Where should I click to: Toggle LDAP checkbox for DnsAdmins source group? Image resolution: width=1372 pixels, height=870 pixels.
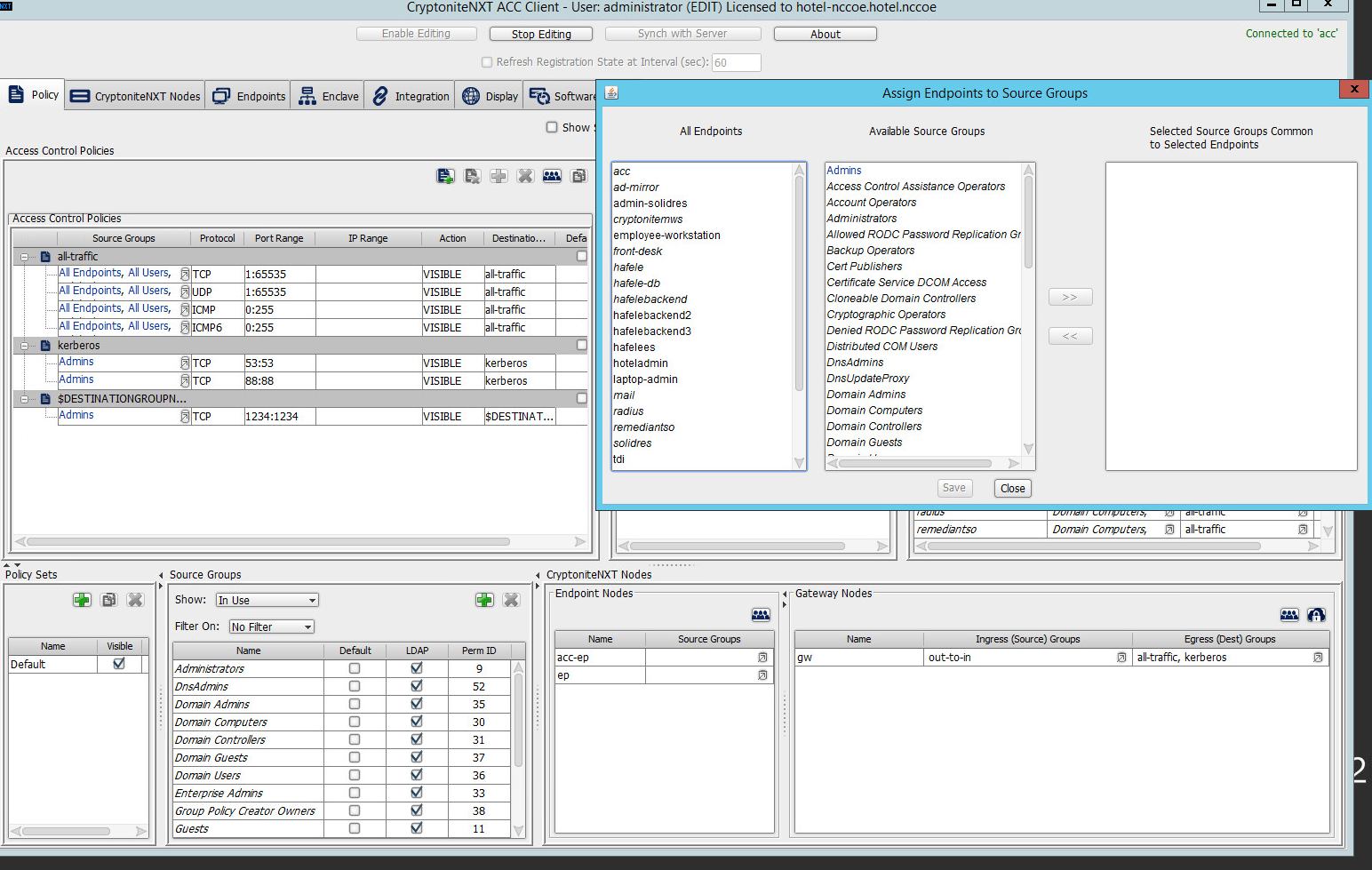pos(417,686)
